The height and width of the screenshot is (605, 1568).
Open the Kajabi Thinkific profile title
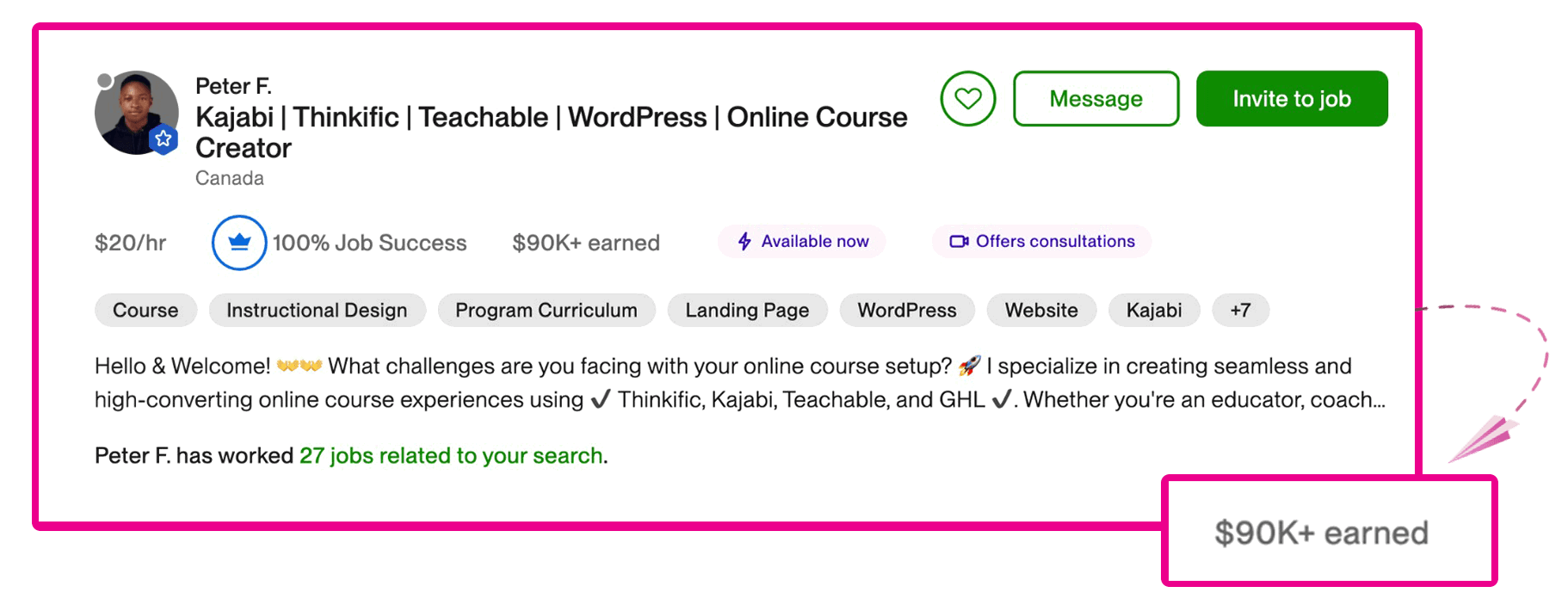(551, 133)
